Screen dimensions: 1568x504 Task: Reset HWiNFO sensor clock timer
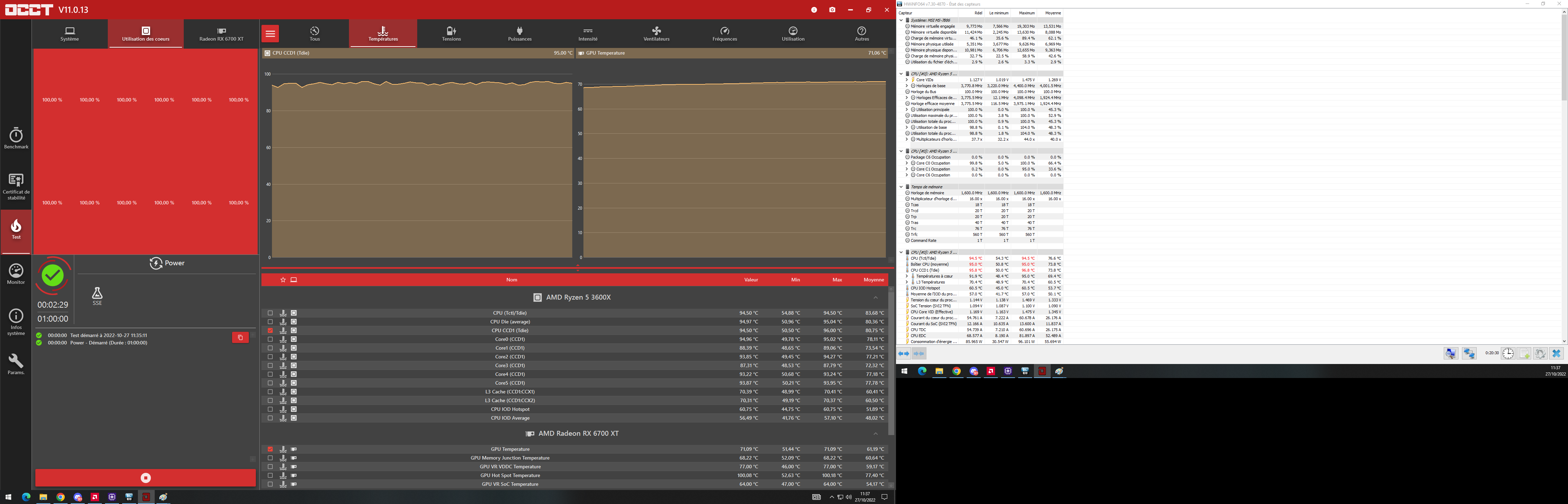(x=1508, y=353)
